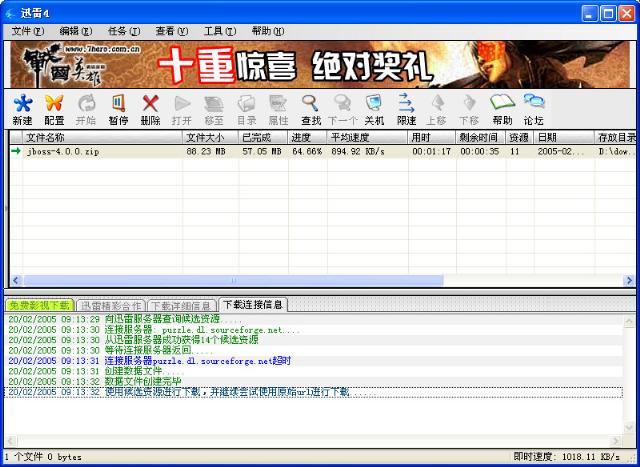Sort by the 进度 column header
Screen dimensions: 640x467
tap(307, 137)
